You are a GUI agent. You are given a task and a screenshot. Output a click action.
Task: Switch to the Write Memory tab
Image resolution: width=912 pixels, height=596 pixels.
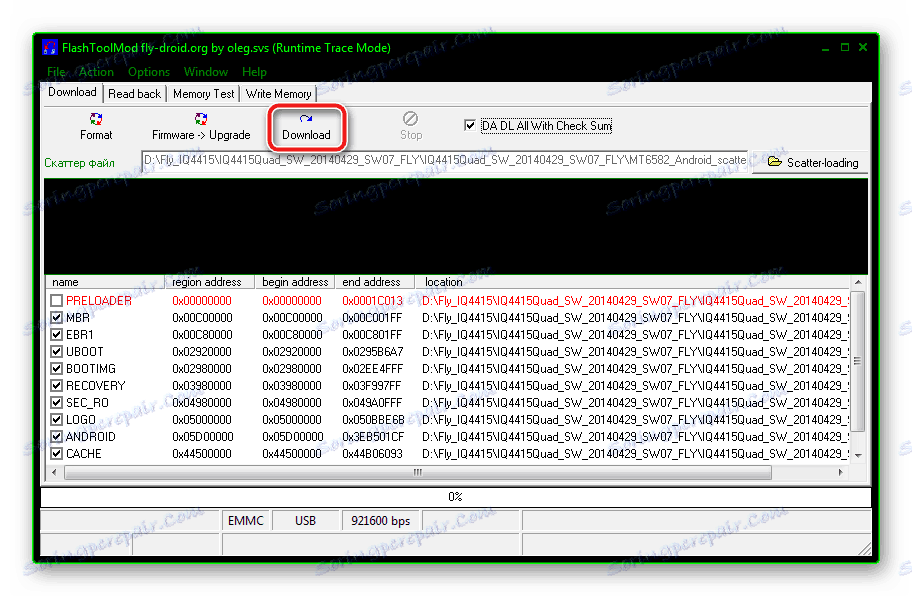pyautogui.click(x=277, y=93)
